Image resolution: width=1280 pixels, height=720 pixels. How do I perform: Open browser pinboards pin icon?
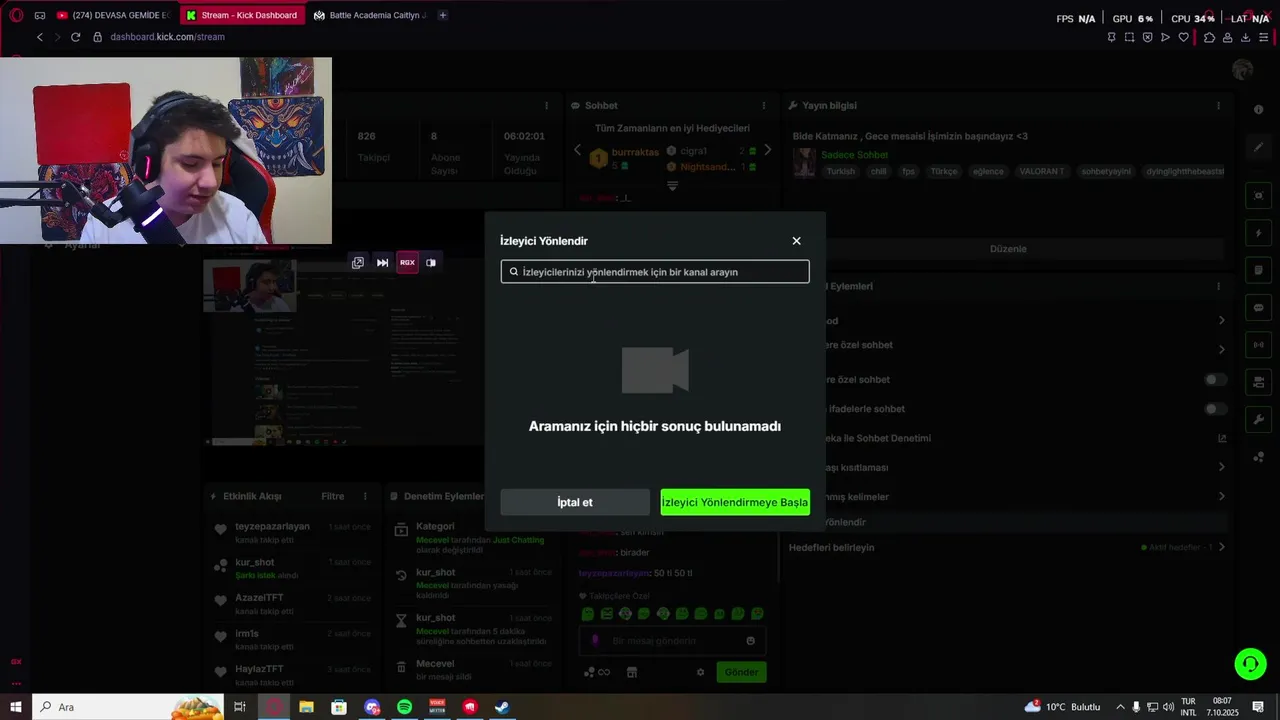click(1111, 37)
